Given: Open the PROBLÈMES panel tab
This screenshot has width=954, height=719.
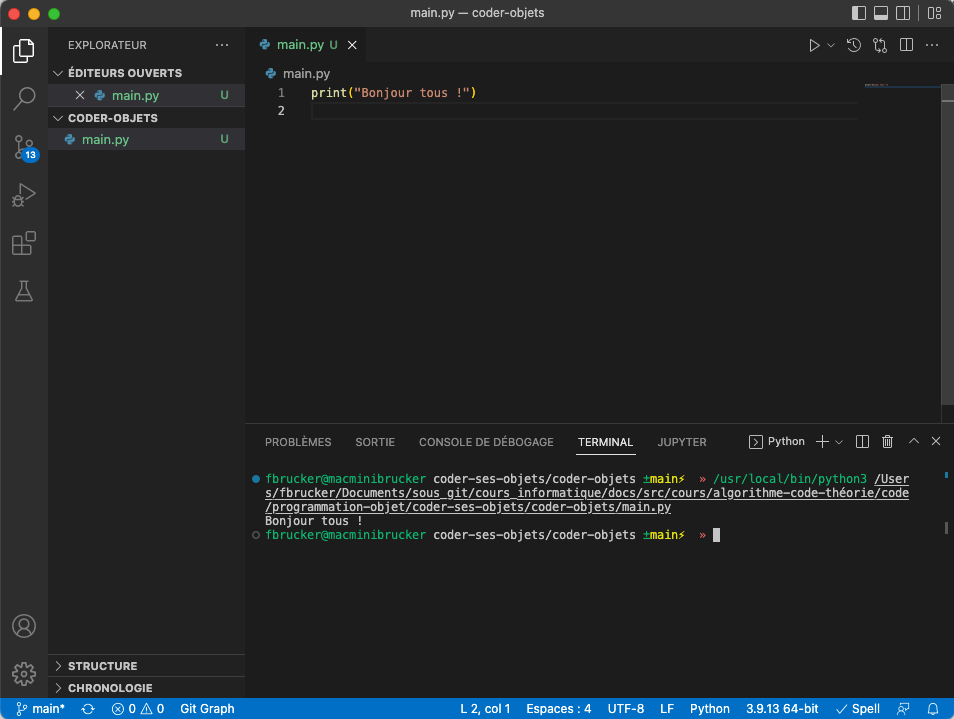Looking at the screenshot, I should tap(298, 442).
